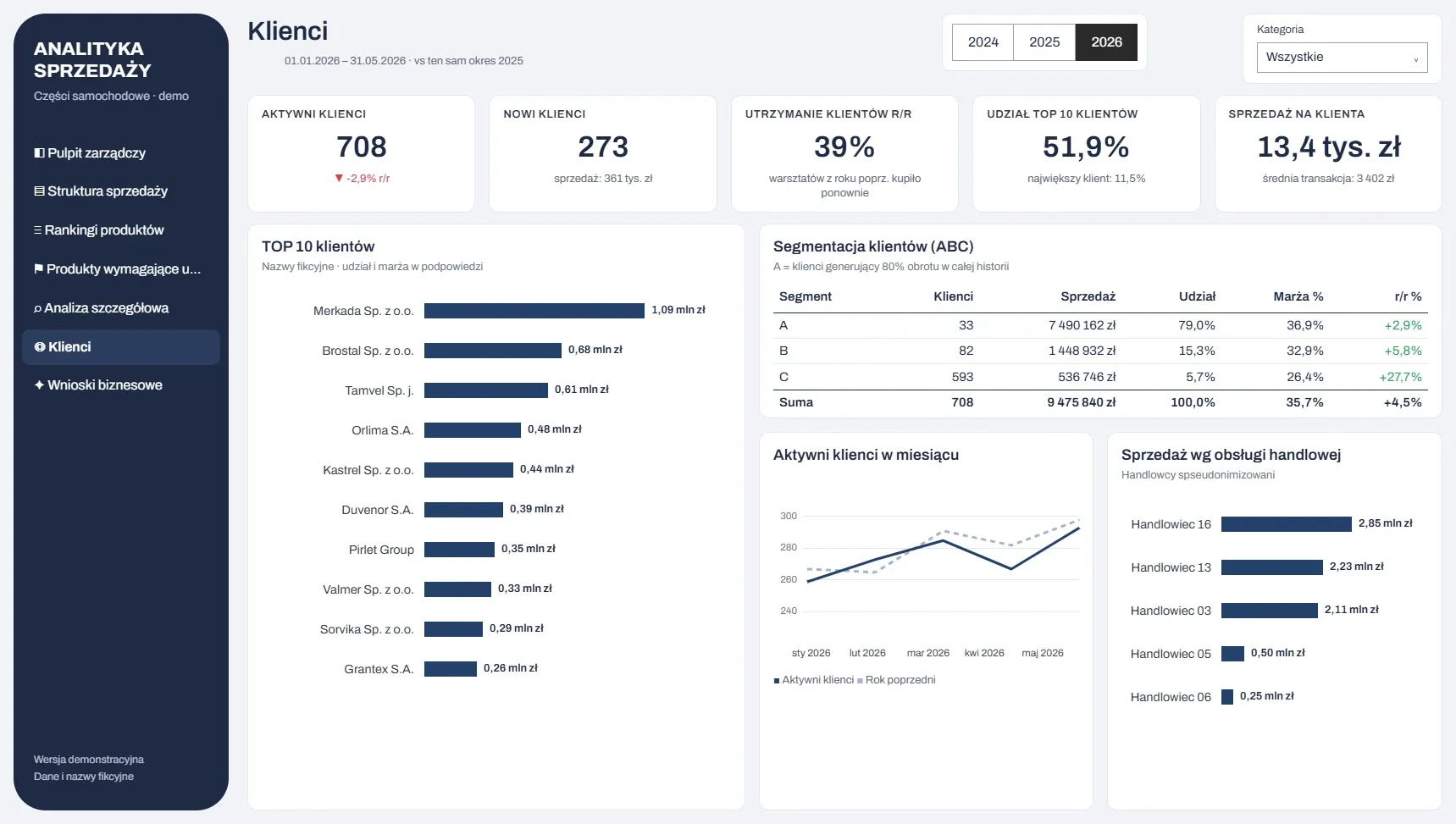
Task: Navigate to Rankingi produktów
Action: coord(121,230)
